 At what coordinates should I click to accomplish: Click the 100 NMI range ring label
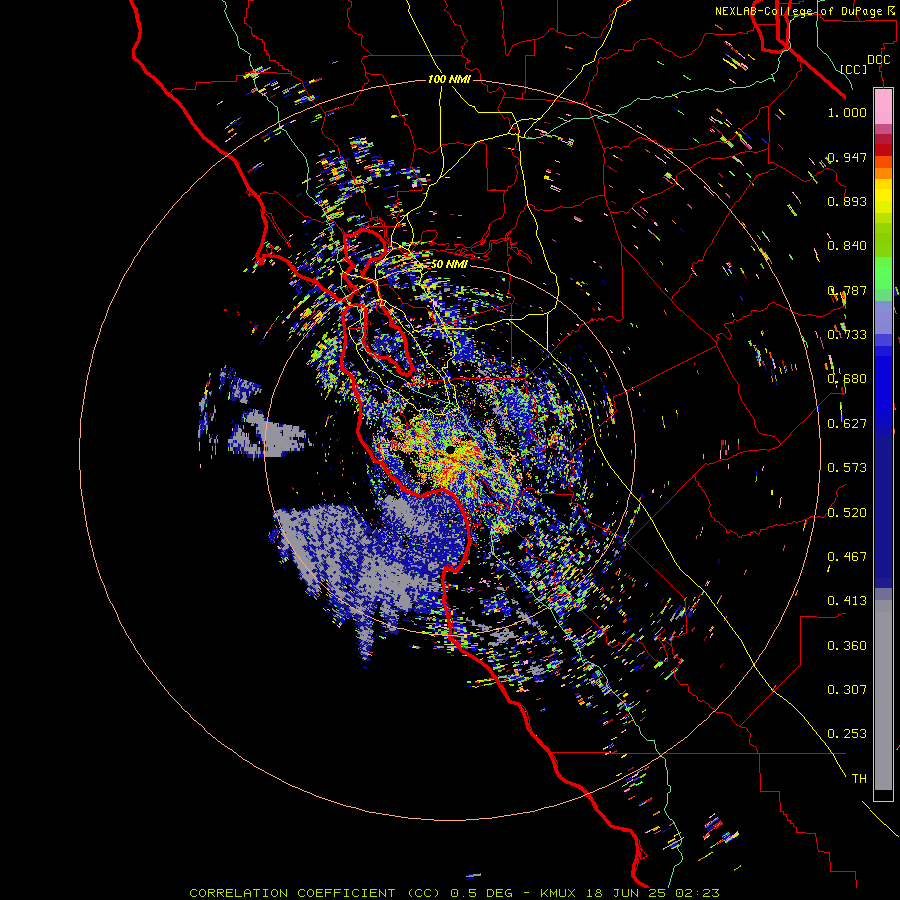[x=449, y=79]
